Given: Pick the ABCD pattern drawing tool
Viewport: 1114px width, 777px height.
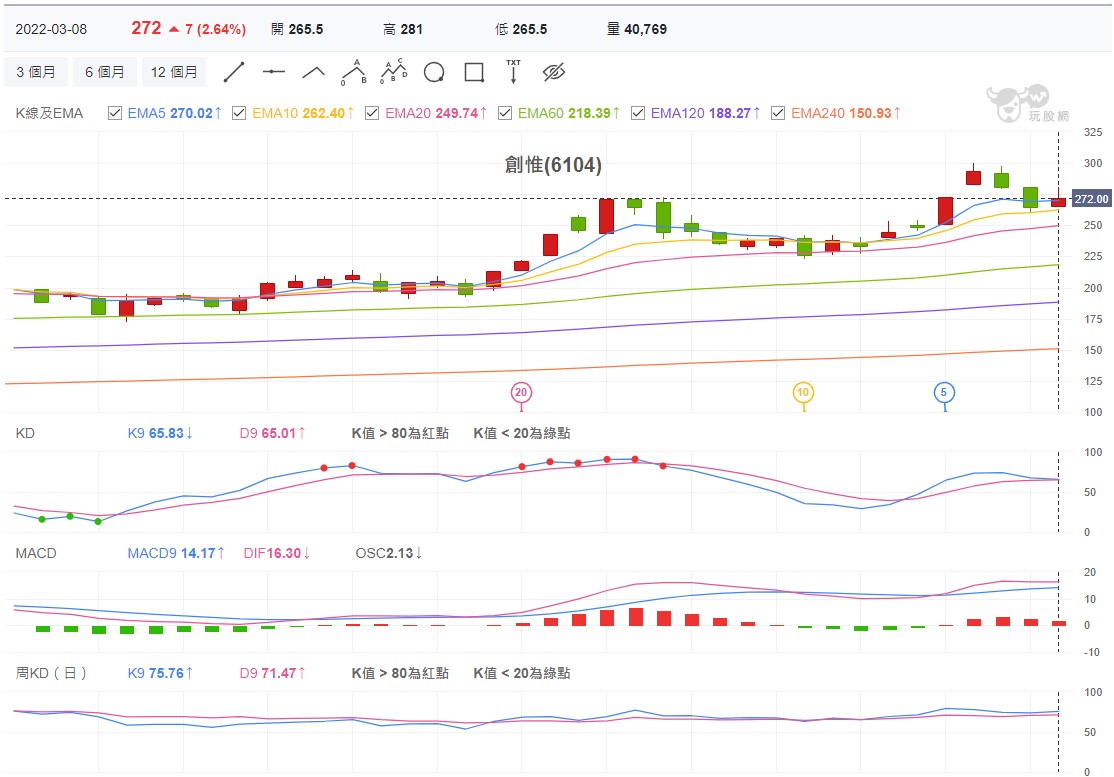Looking at the screenshot, I should (394, 72).
